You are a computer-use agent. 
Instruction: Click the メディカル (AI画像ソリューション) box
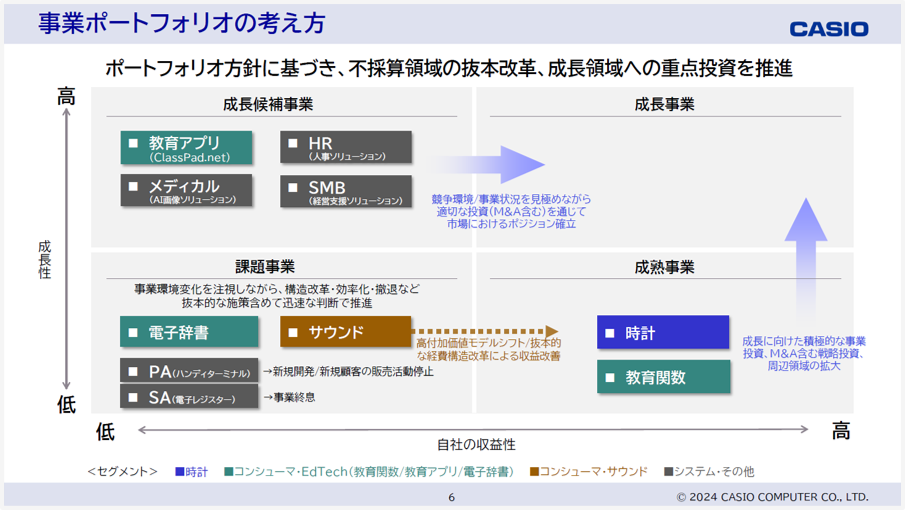coord(186,190)
